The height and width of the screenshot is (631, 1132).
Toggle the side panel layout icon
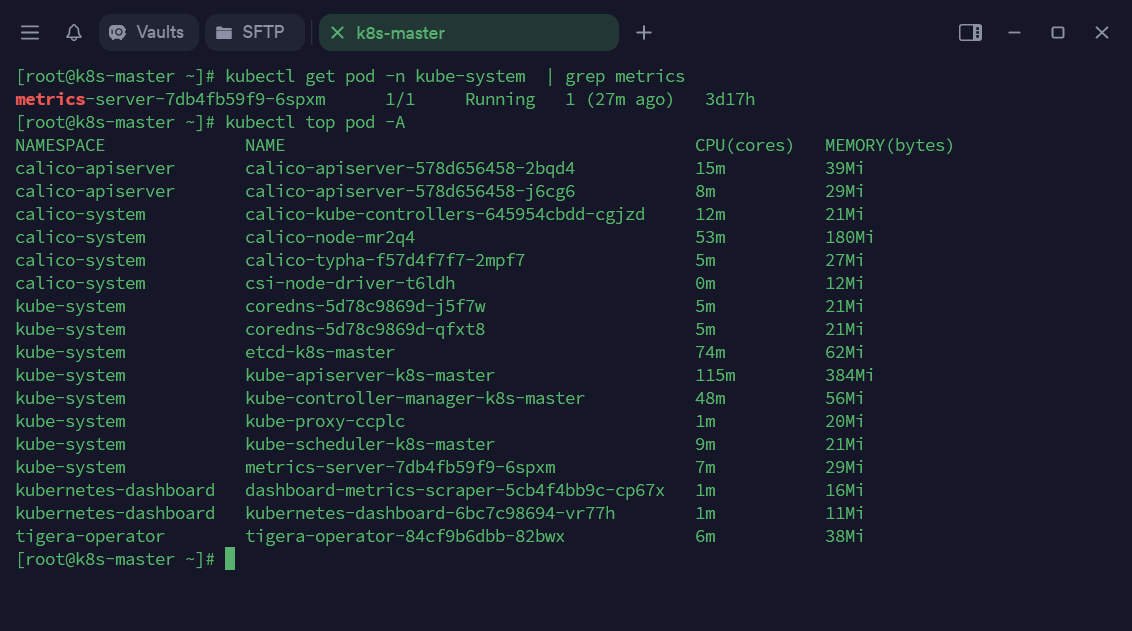(x=970, y=33)
